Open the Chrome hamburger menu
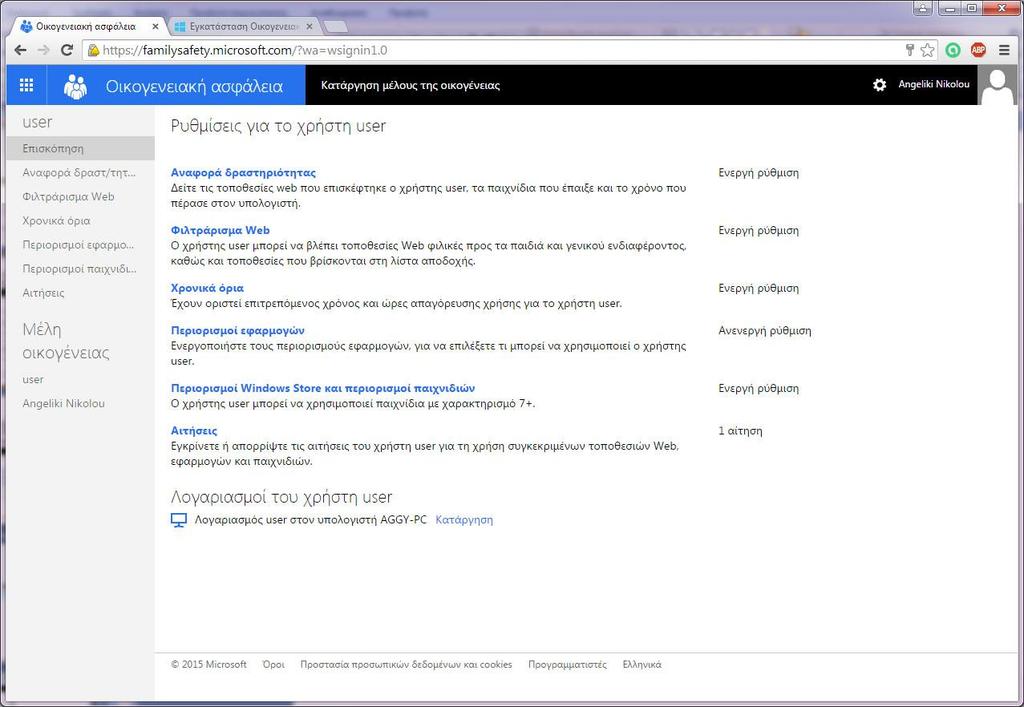 pyautogui.click(x=1004, y=50)
